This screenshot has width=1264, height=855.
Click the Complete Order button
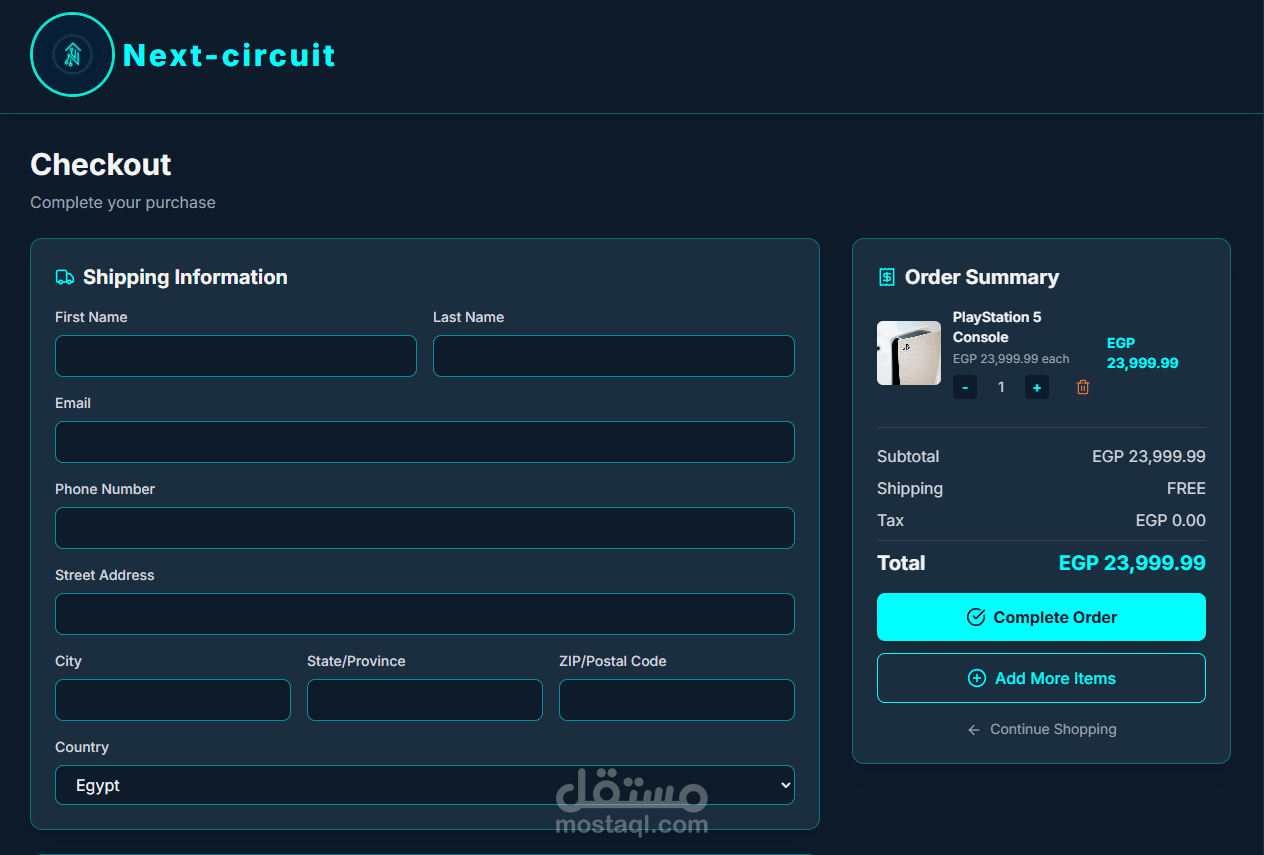(x=1041, y=617)
